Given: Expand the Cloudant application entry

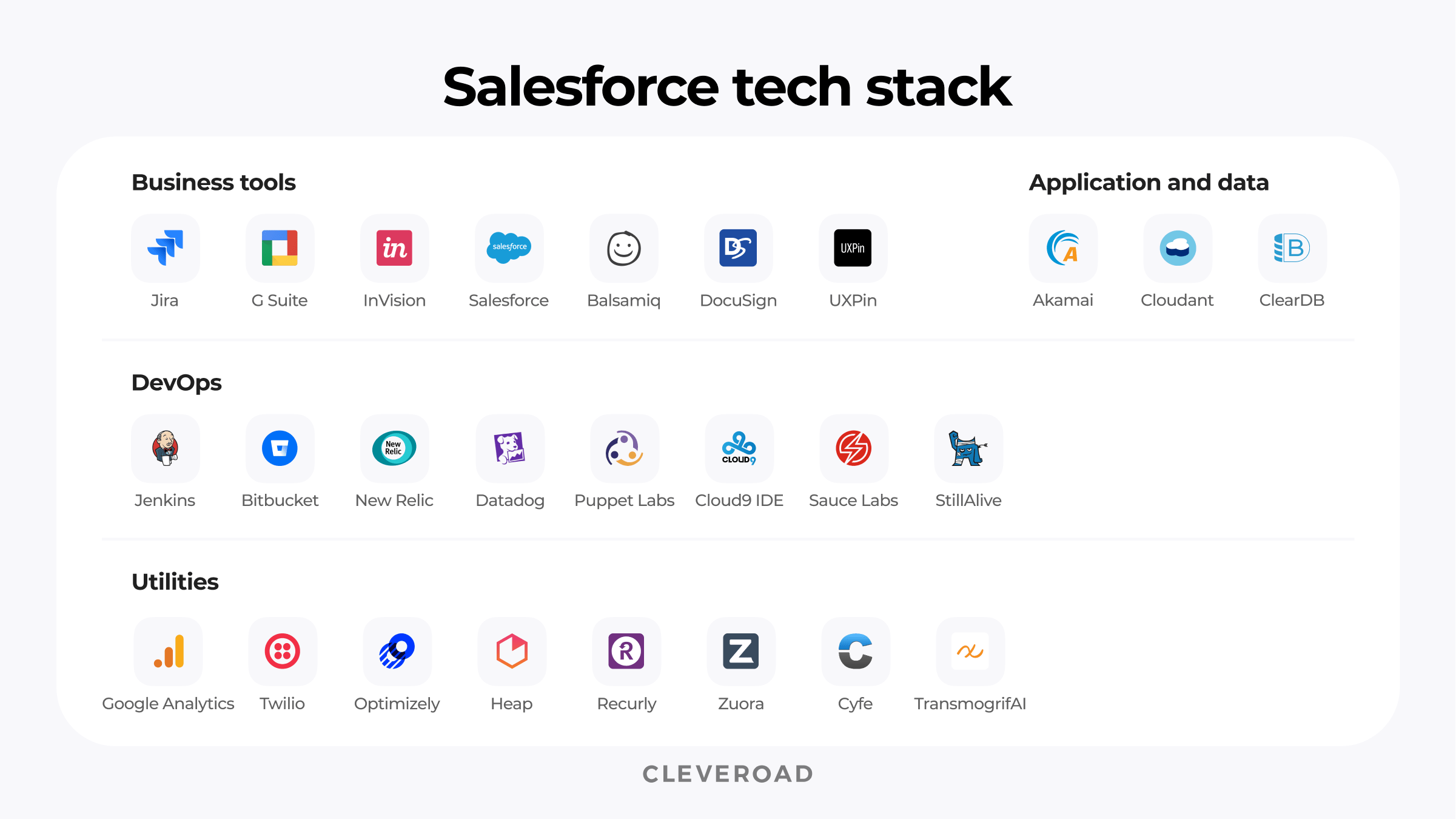Looking at the screenshot, I should click(x=1177, y=248).
